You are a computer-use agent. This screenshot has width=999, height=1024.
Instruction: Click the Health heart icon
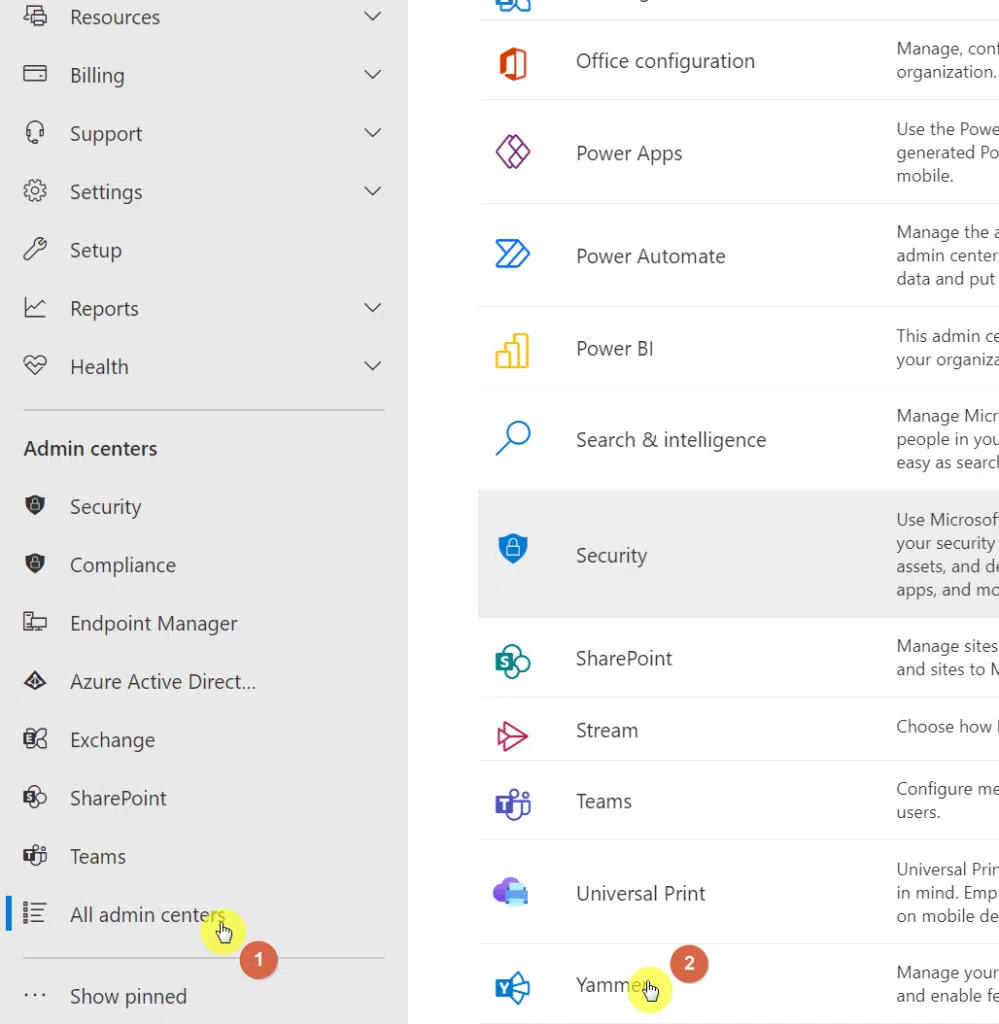(x=35, y=364)
